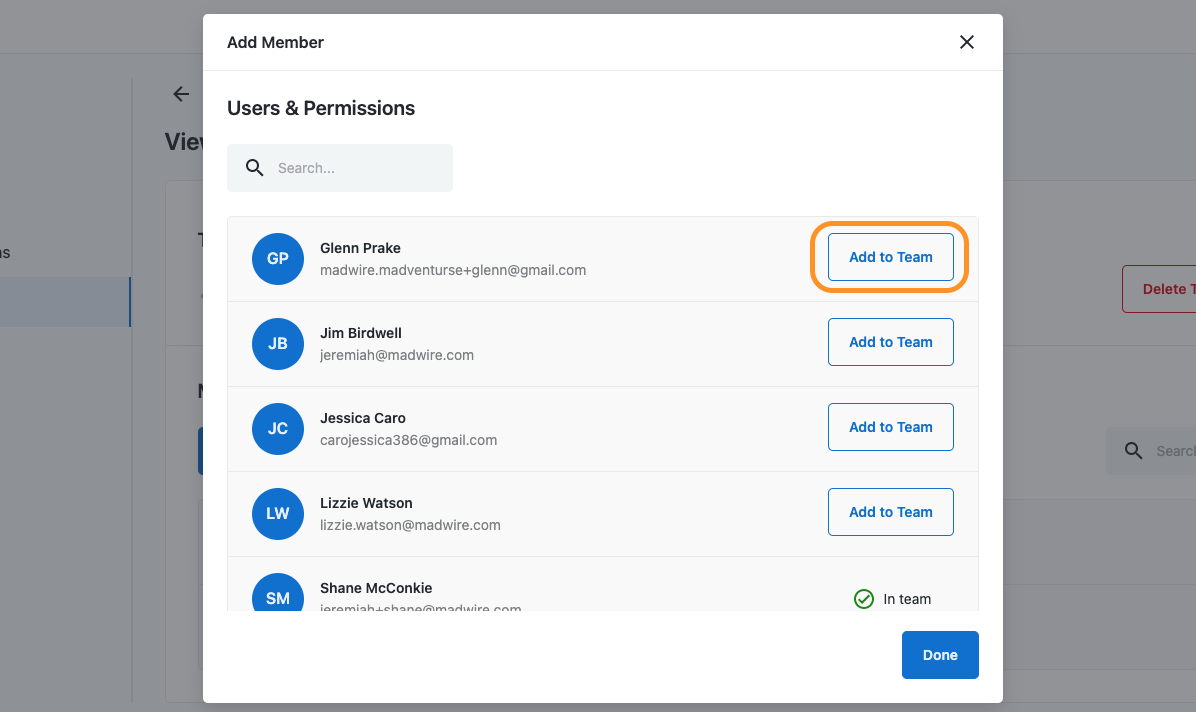This screenshot has width=1196, height=712.
Task: Select Glenn Prake's GP avatar
Action: click(278, 259)
